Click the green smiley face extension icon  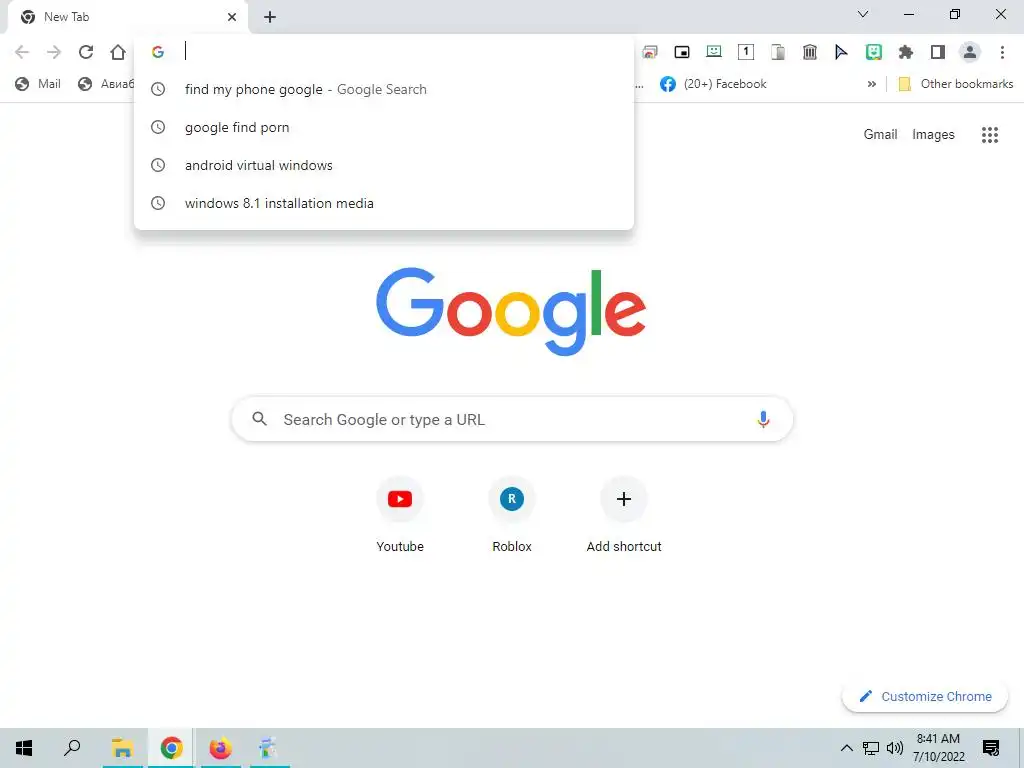click(x=874, y=52)
